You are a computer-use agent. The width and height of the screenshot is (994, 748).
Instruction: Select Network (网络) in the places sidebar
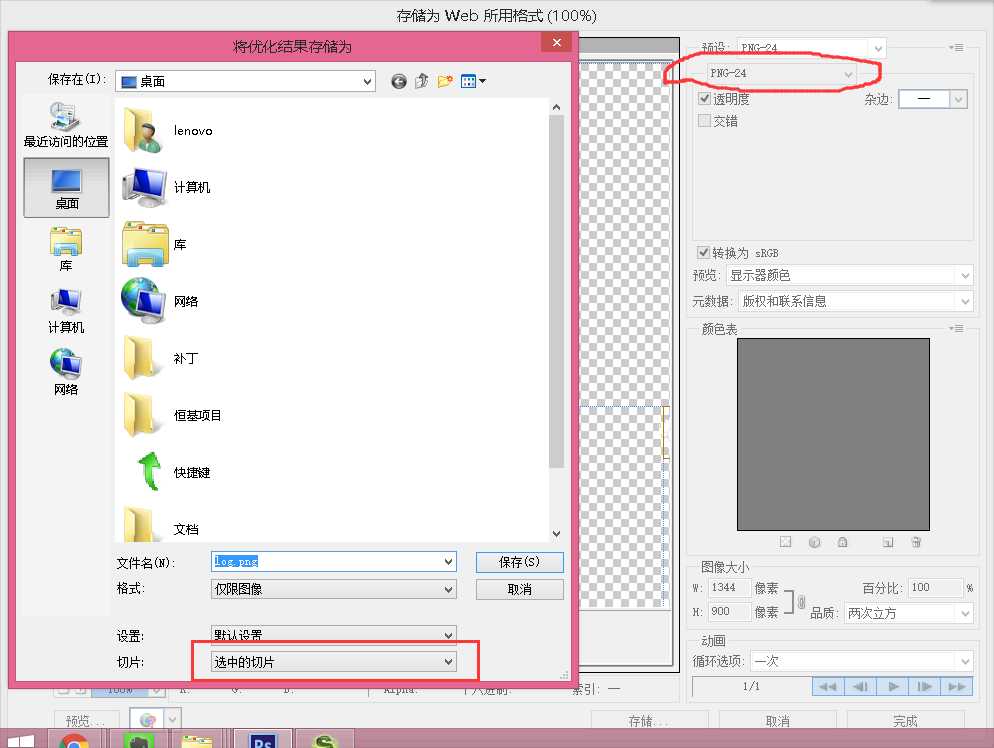pyautogui.click(x=66, y=373)
